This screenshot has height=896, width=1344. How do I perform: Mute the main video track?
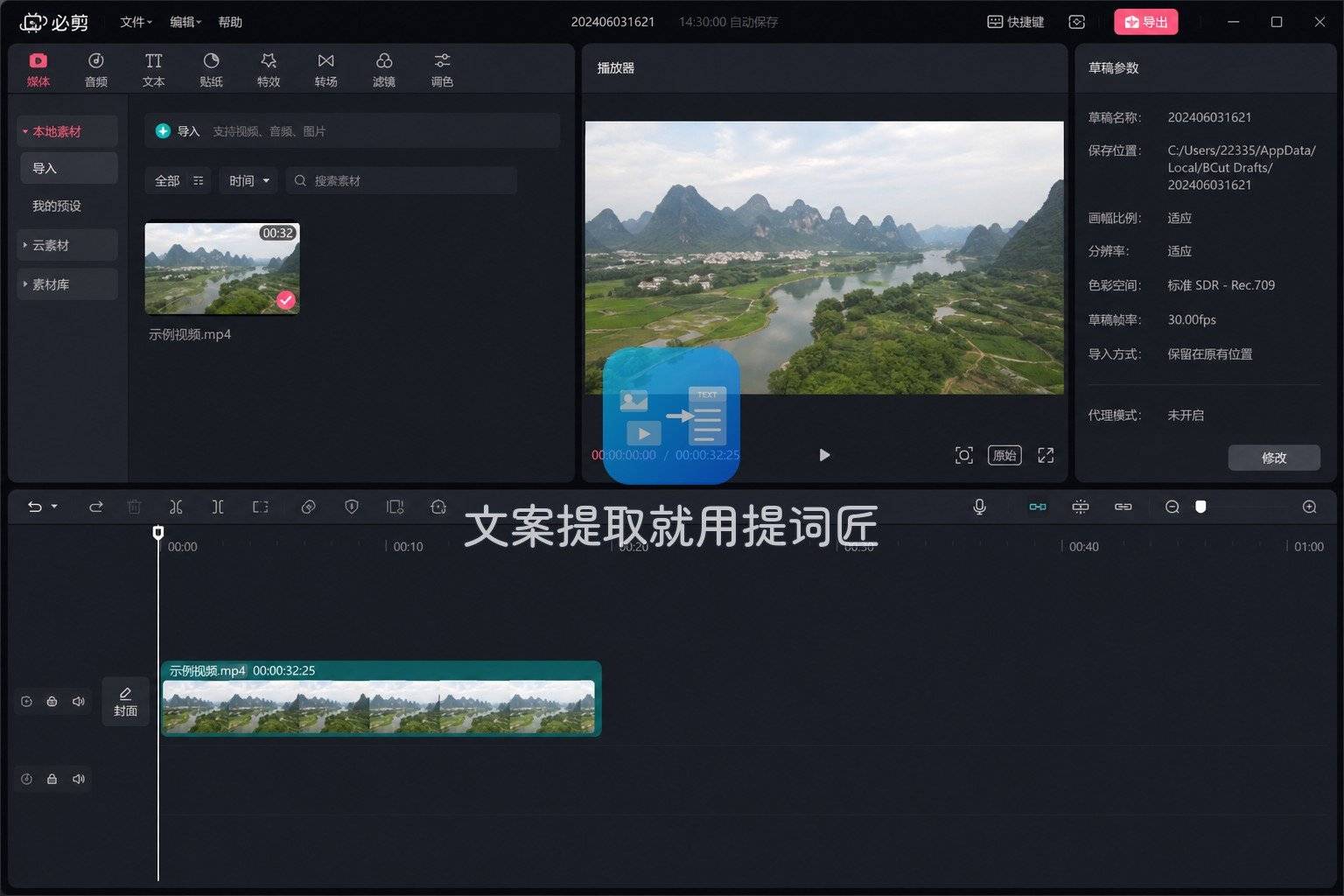click(79, 702)
